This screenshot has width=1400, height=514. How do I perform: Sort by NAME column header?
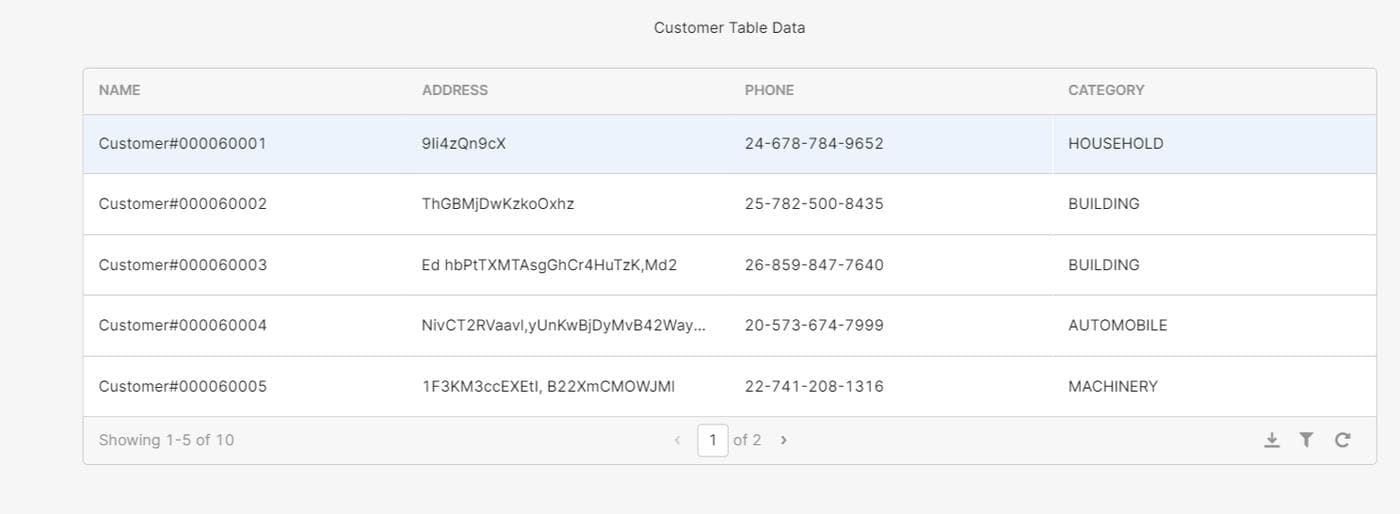coord(120,90)
